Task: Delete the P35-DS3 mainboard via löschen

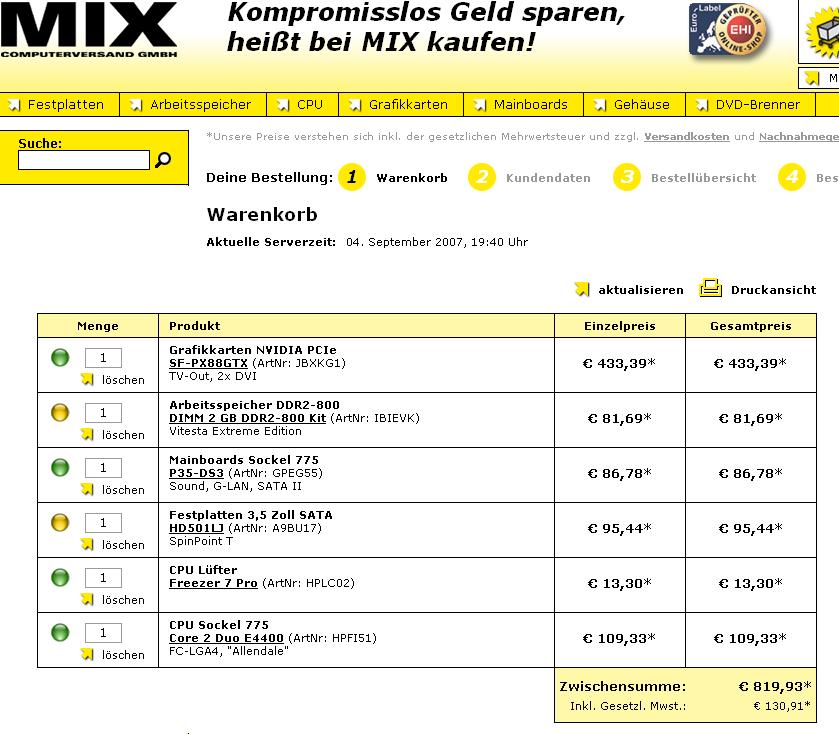Action: coord(123,490)
